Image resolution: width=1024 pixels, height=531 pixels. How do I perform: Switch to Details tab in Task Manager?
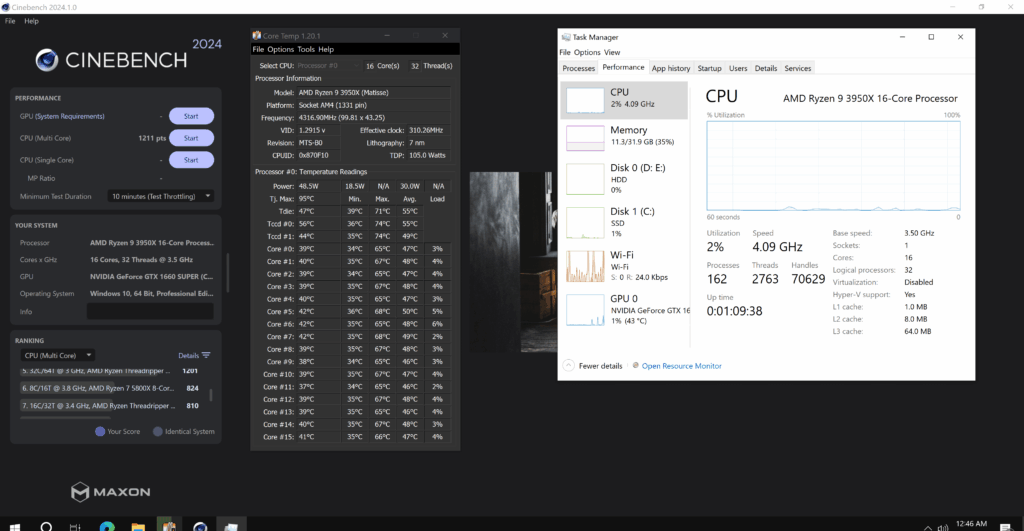pos(766,68)
